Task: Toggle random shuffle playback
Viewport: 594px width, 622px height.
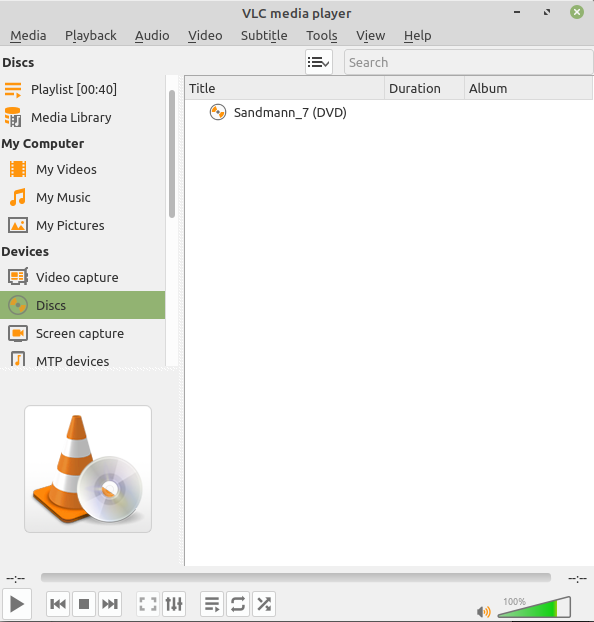Action: click(264, 604)
